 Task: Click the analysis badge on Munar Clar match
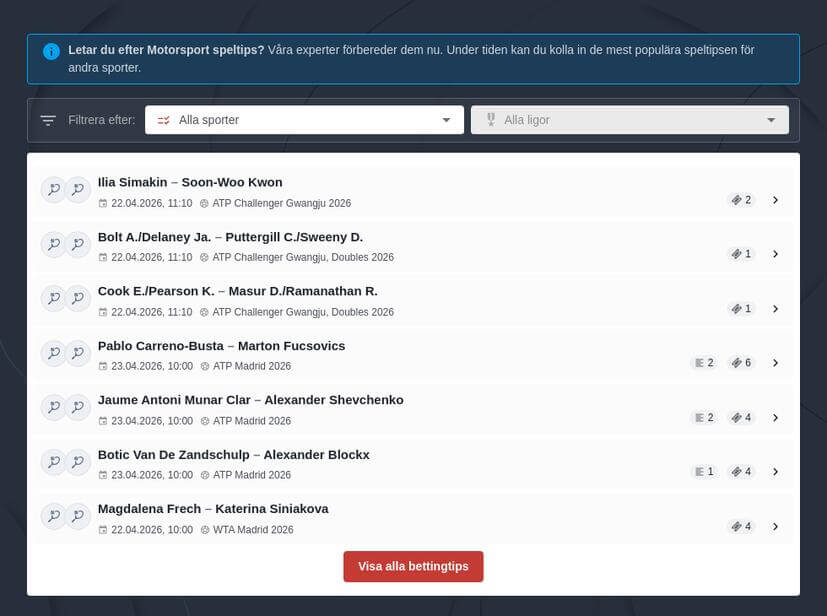click(704, 417)
